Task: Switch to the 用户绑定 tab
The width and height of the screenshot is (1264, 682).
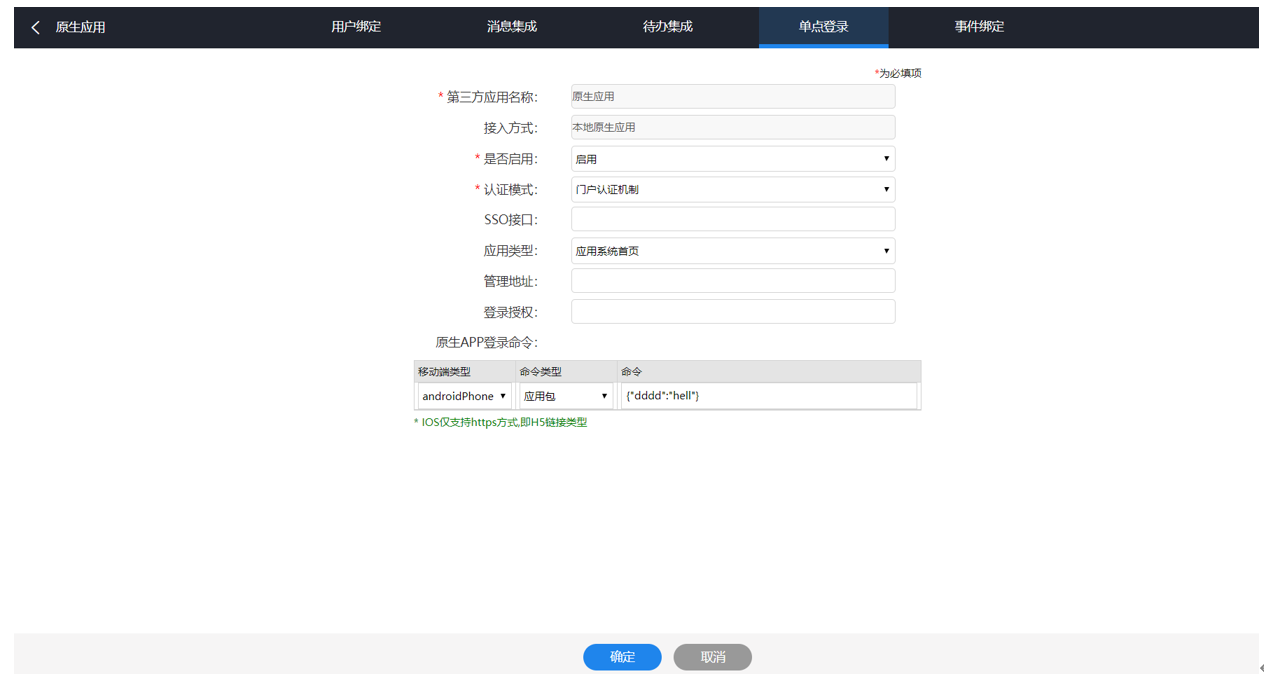Action: coord(356,27)
